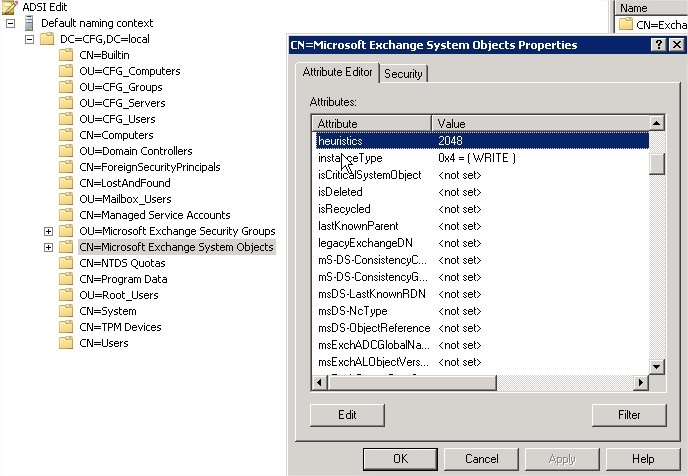Collapse the DC=CFG,DC=local node
The height and width of the screenshot is (476, 688).
29,39
